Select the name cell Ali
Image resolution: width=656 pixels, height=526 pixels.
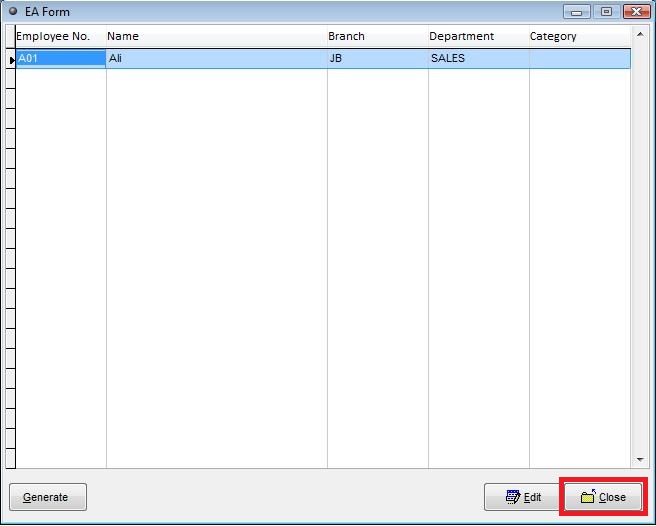pos(217,58)
